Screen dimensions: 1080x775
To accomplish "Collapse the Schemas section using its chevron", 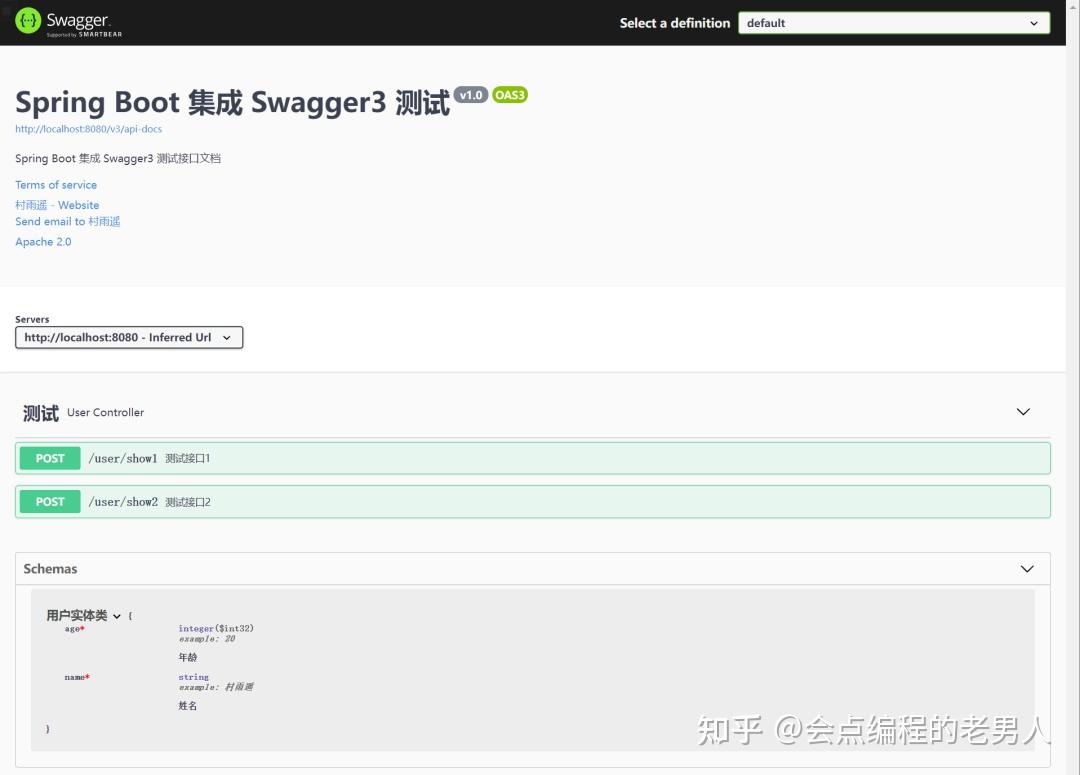I will pyautogui.click(x=1027, y=568).
